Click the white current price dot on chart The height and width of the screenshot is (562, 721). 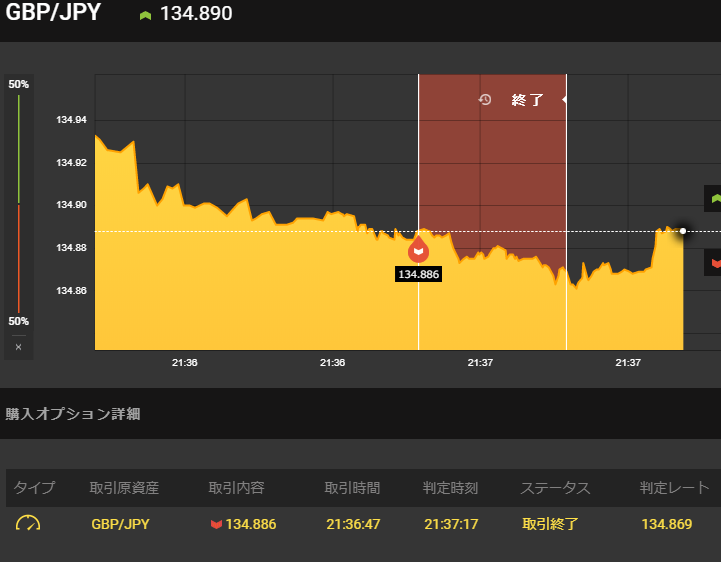click(683, 231)
